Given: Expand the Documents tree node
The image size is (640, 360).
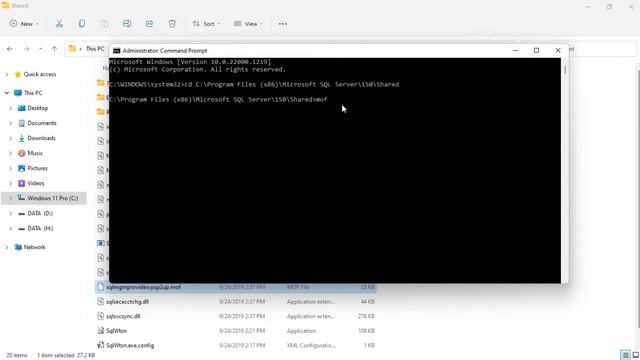Looking at the screenshot, I should [11, 123].
